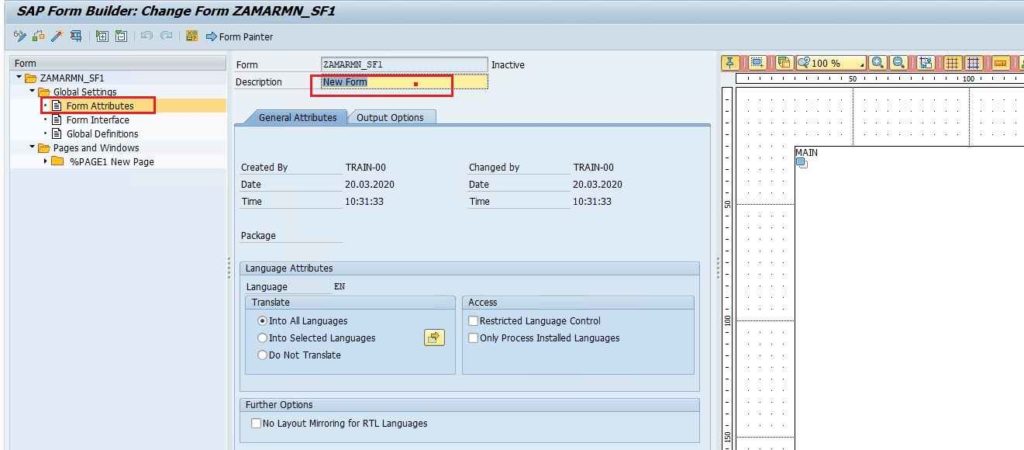Click the yellow ruler icon in painter toolbar

point(1000,63)
